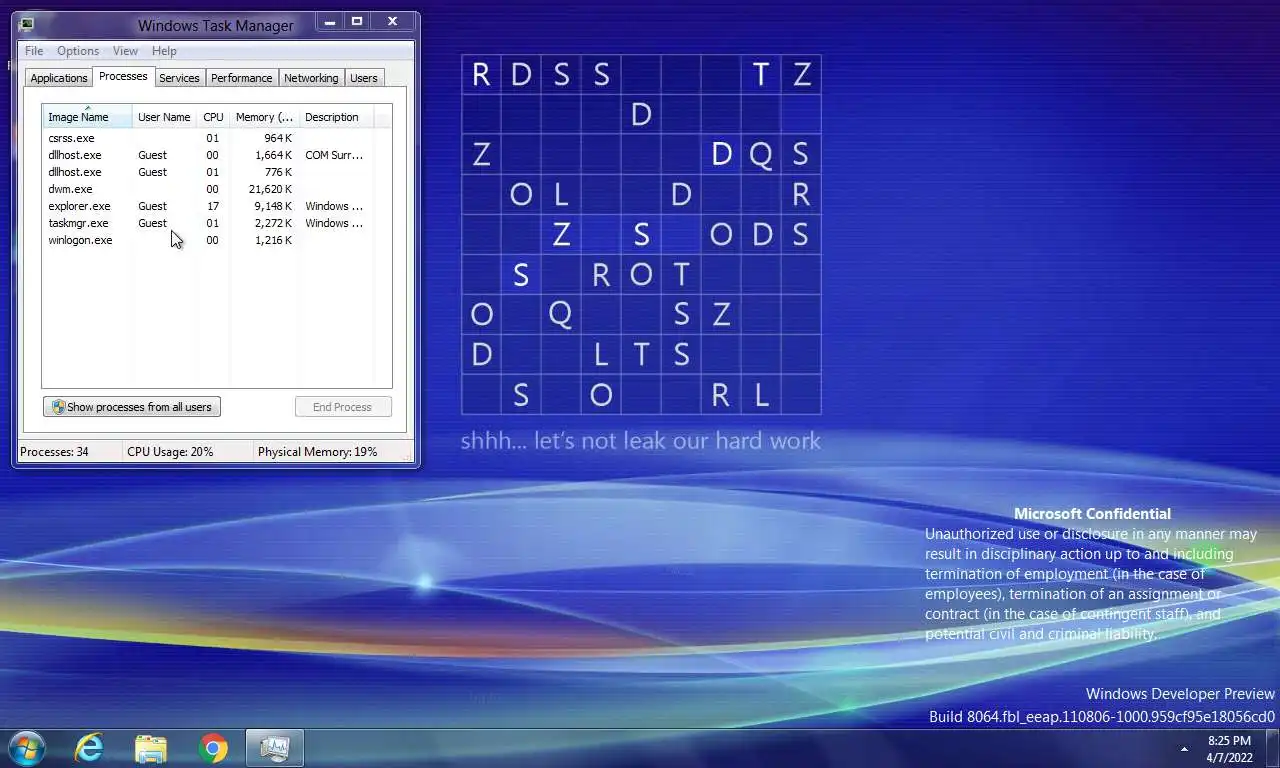The height and width of the screenshot is (768, 1280).
Task: Maximize the Task Manager window
Action: point(356,21)
